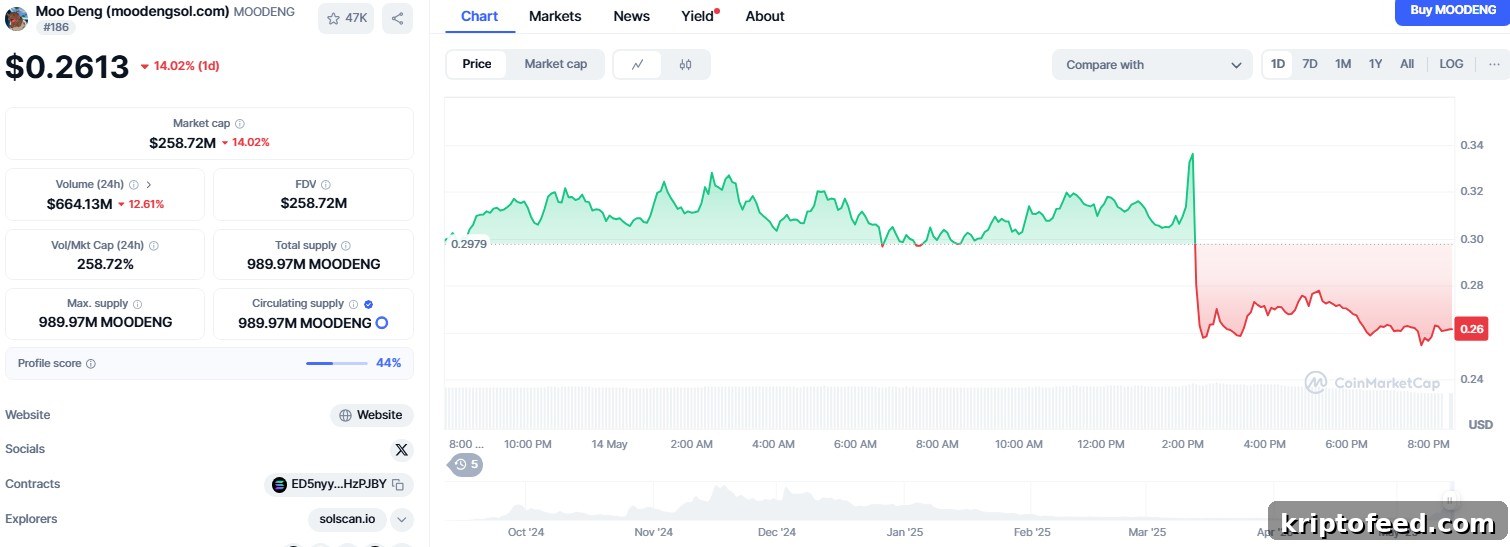The width and height of the screenshot is (1510, 547).
Task: Open the share icon button
Action: [397, 18]
